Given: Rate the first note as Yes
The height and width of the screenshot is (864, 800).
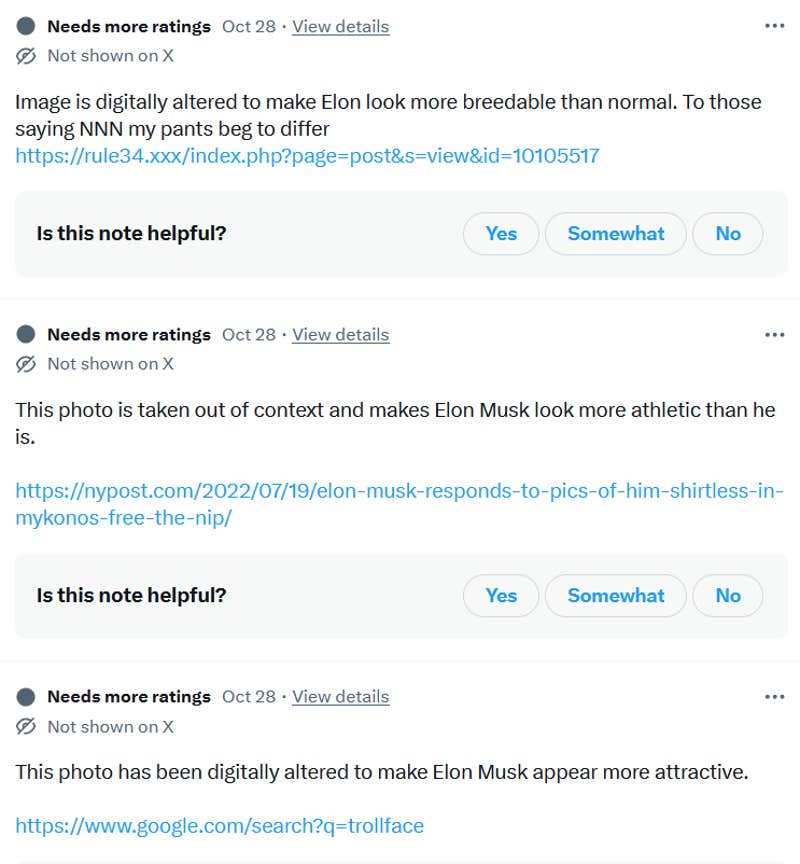Looking at the screenshot, I should click(x=500, y=233).
